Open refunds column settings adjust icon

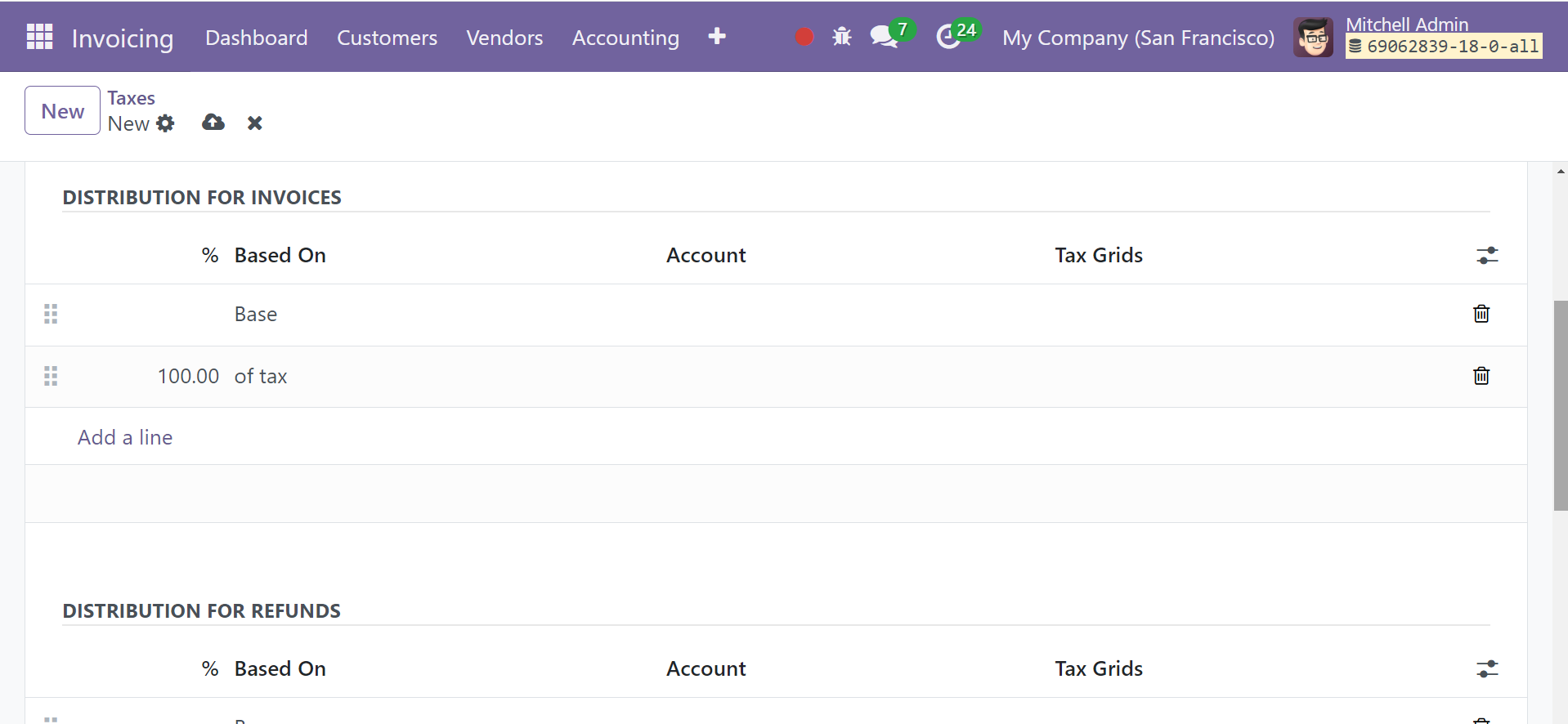(x=1487, y=669)
